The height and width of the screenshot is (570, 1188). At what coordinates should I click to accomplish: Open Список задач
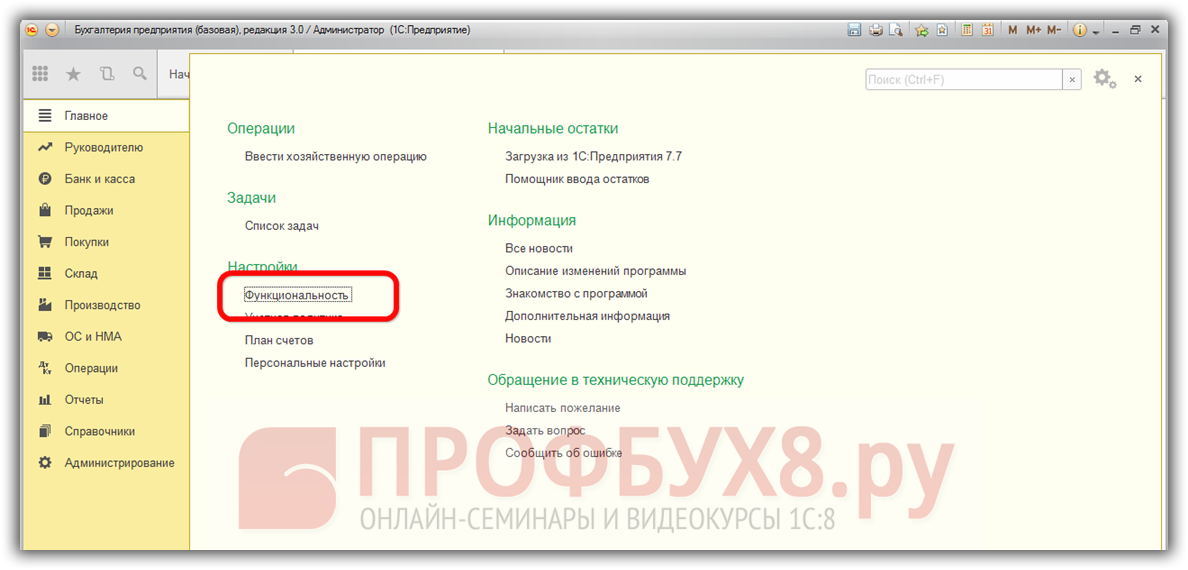282,226
